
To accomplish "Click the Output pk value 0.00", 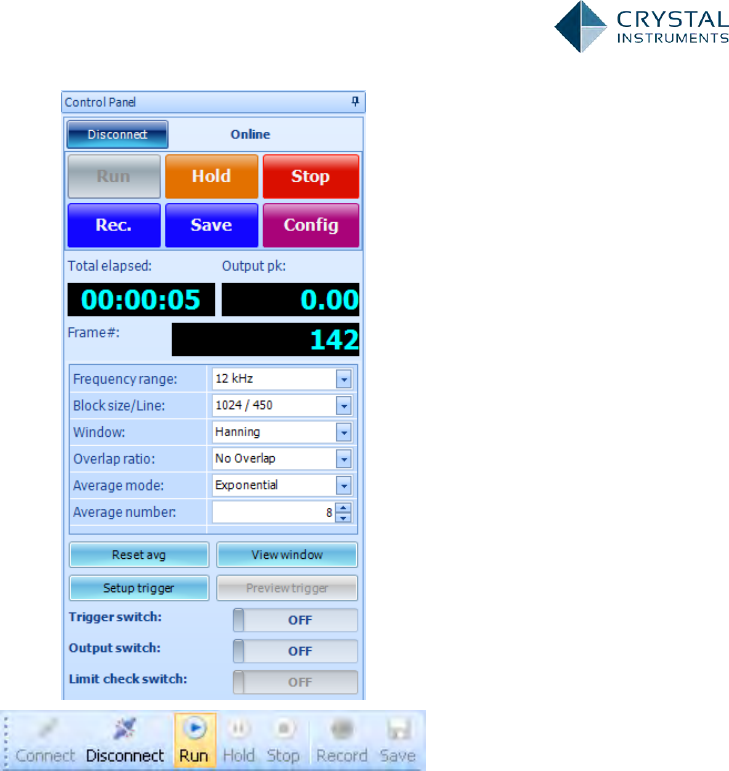I will coord(291,299).
